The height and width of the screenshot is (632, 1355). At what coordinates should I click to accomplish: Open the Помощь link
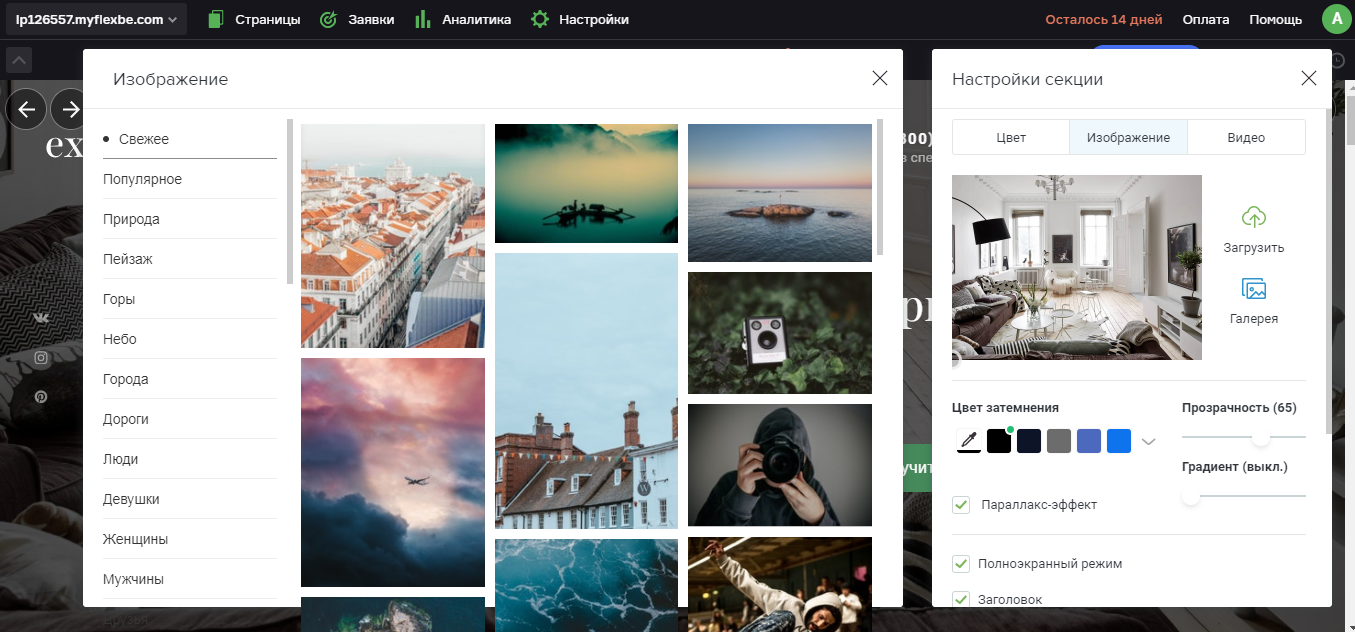1275,19
